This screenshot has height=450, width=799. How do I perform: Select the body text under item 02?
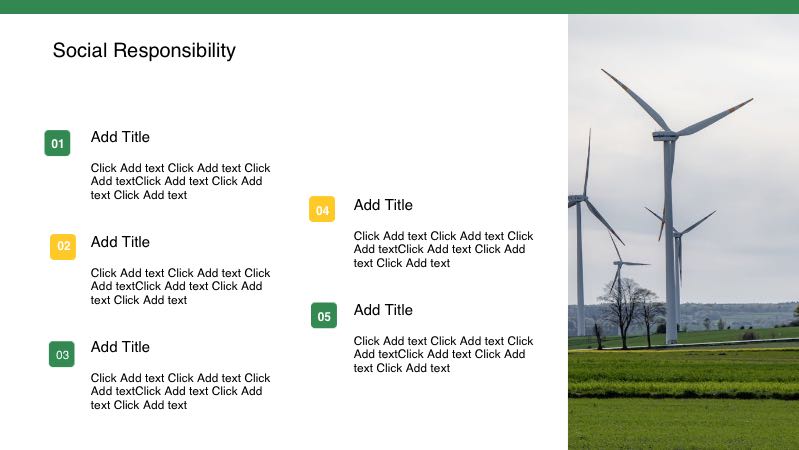click(180, 286)
